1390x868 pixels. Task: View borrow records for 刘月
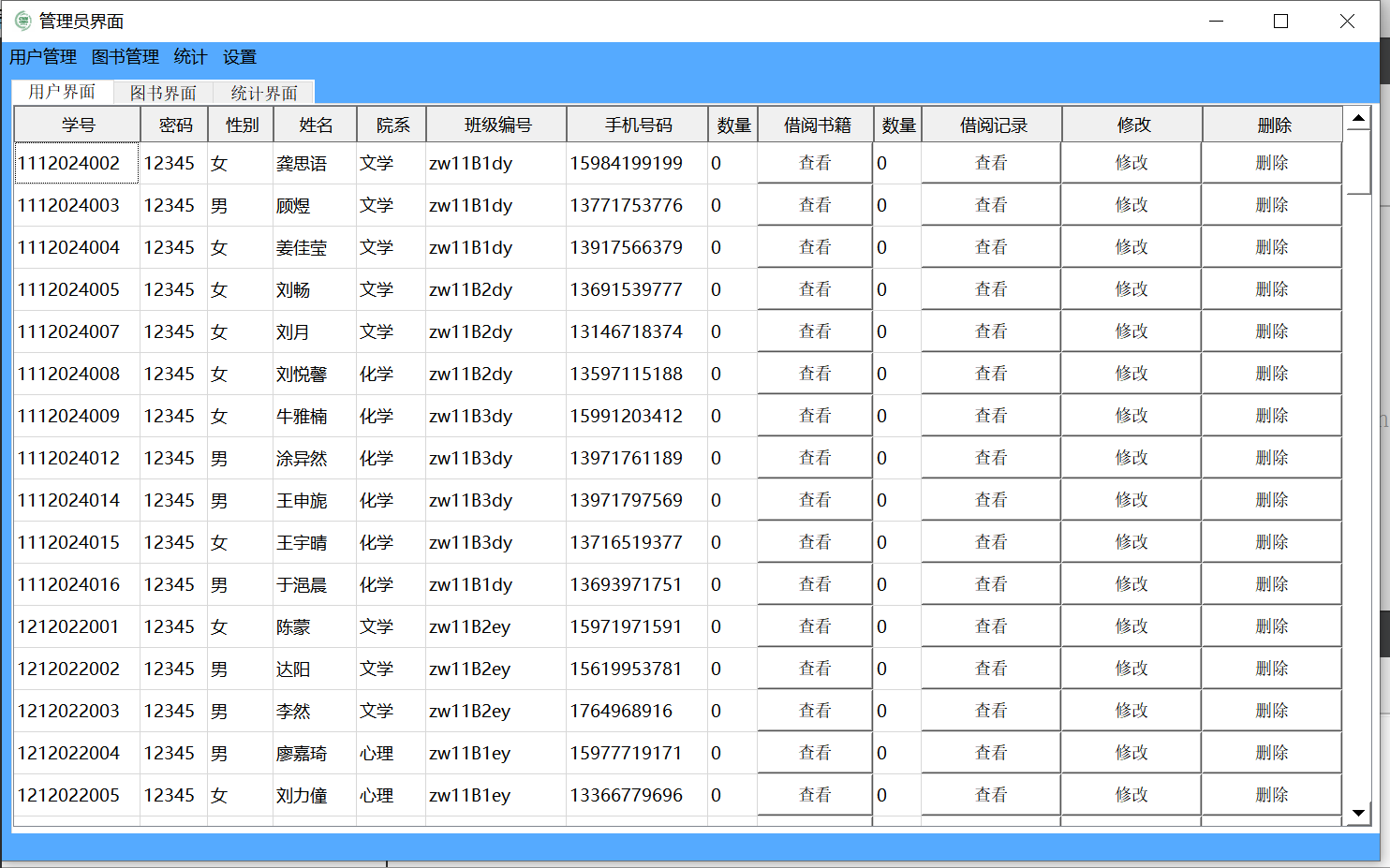pos(991,331)
